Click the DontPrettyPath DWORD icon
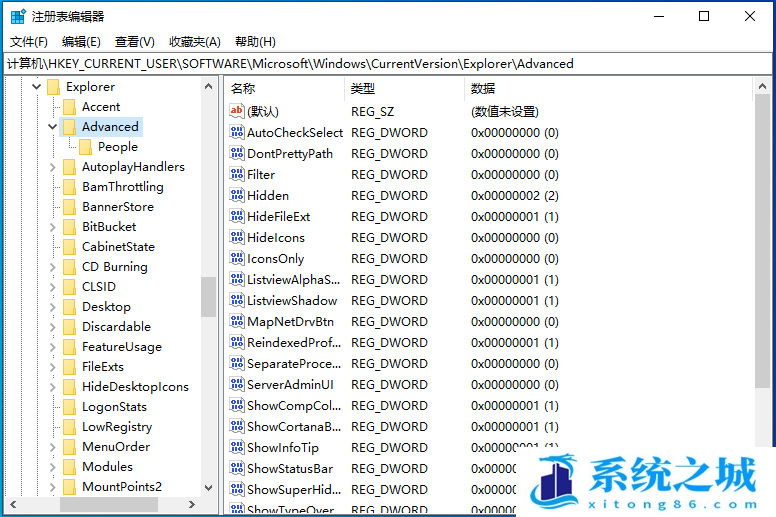Viewport: 776px width, 517px height. click(237, 153)
